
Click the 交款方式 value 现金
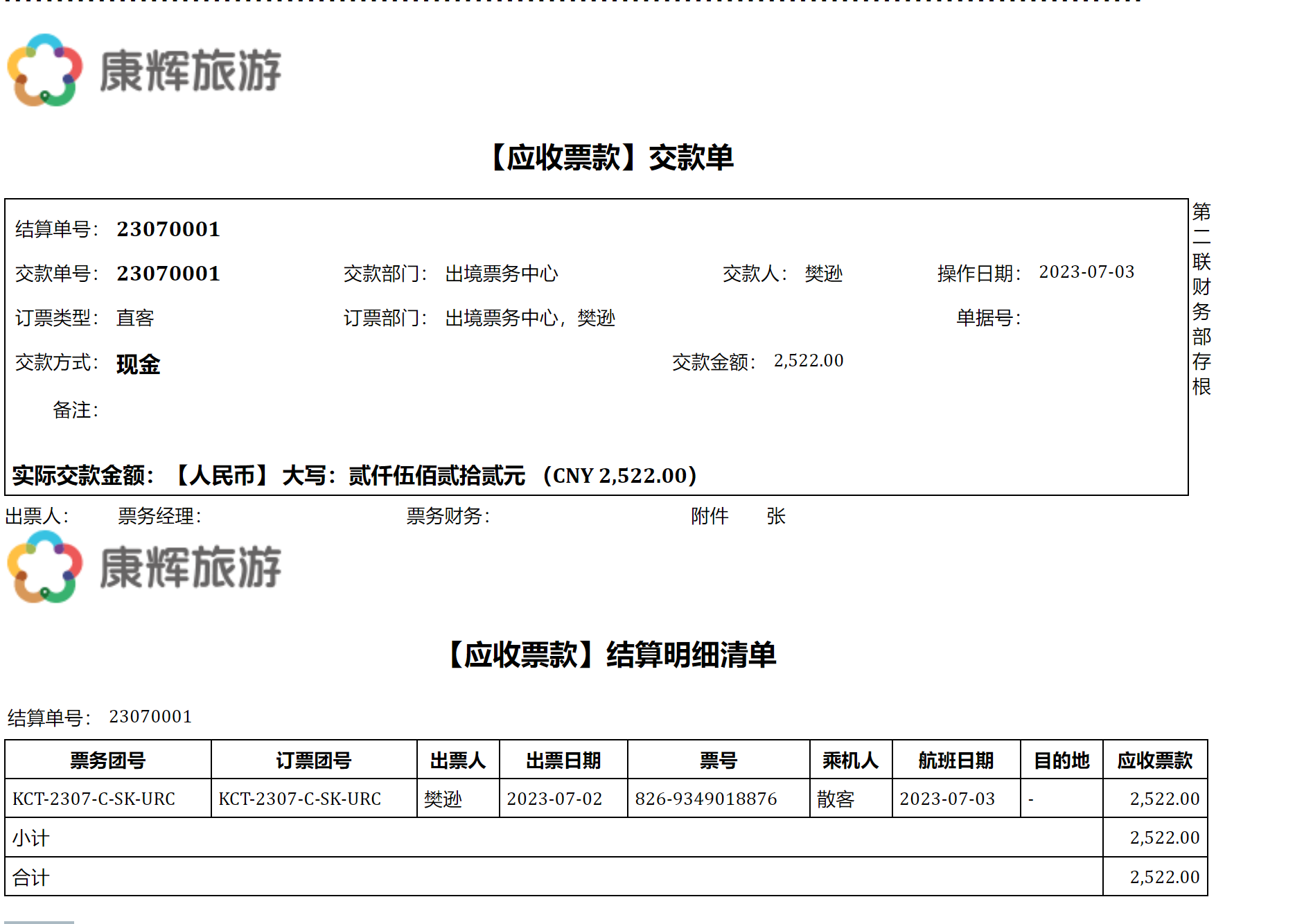pyautogui.click(x=138, y=364)
